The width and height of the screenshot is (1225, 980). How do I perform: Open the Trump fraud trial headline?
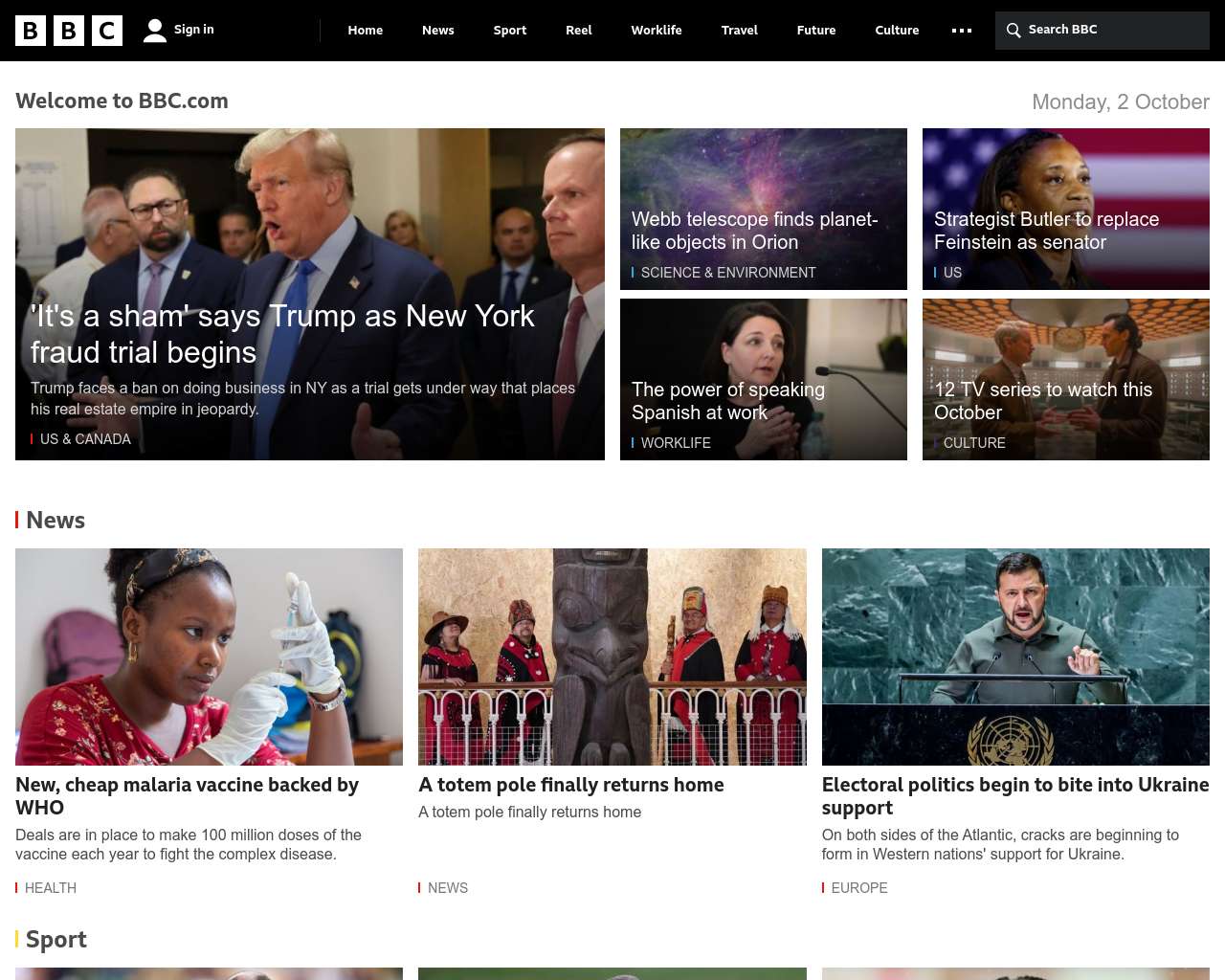tap(282, 334)
